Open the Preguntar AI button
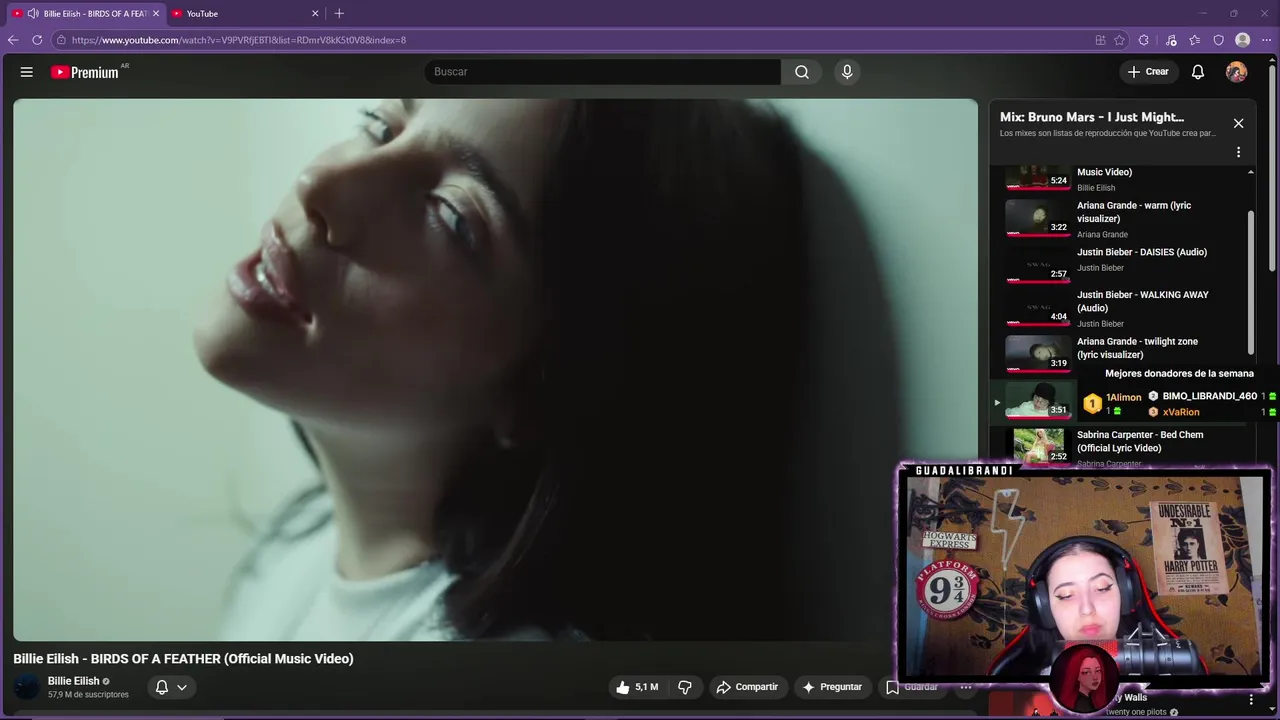The width and height of the screenshot is (1280, 720). pyautogui.click(x=832, y=687)
